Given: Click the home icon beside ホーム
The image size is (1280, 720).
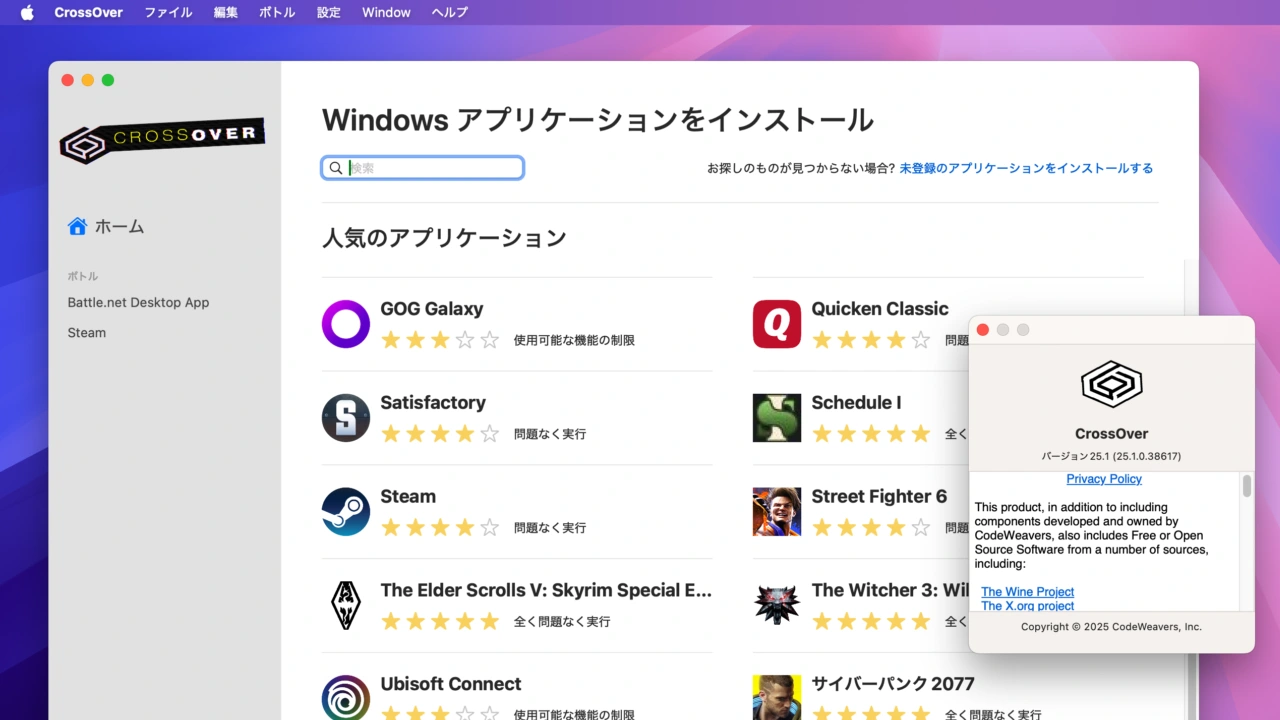Looking at the screenshot, I should click(77, 226).
